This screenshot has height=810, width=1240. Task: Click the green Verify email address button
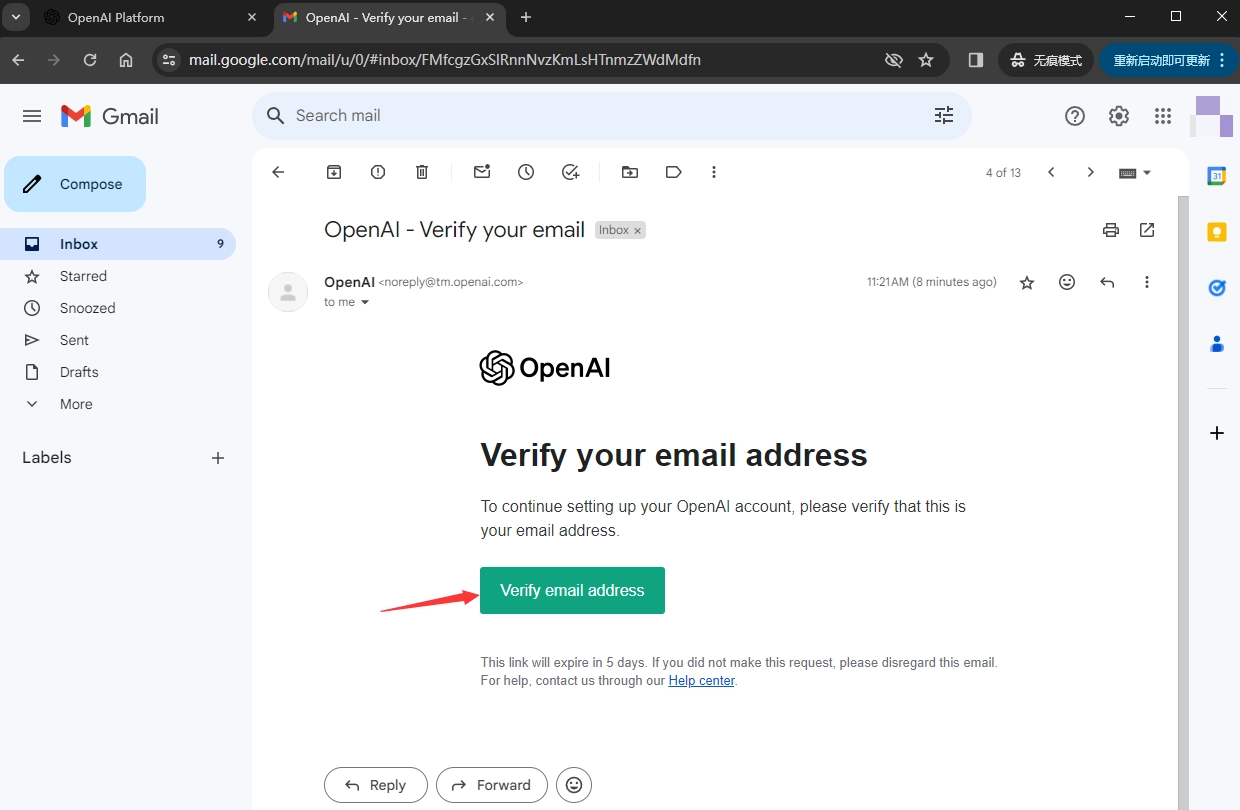[x=572, y=590]
